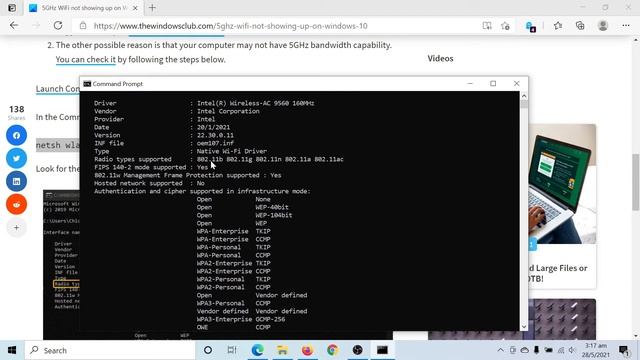The height and width of the screenshot is (360, 640).
Task: View site lock information icon
Action: [83, 26]
